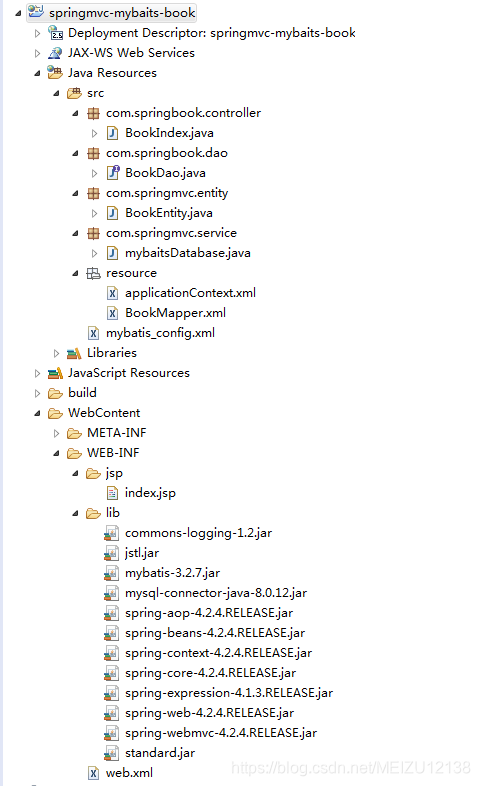The height and width of the screenshot is (786, 480).
Task: Expand the Libraries node
Action: [x=57, y=353]
